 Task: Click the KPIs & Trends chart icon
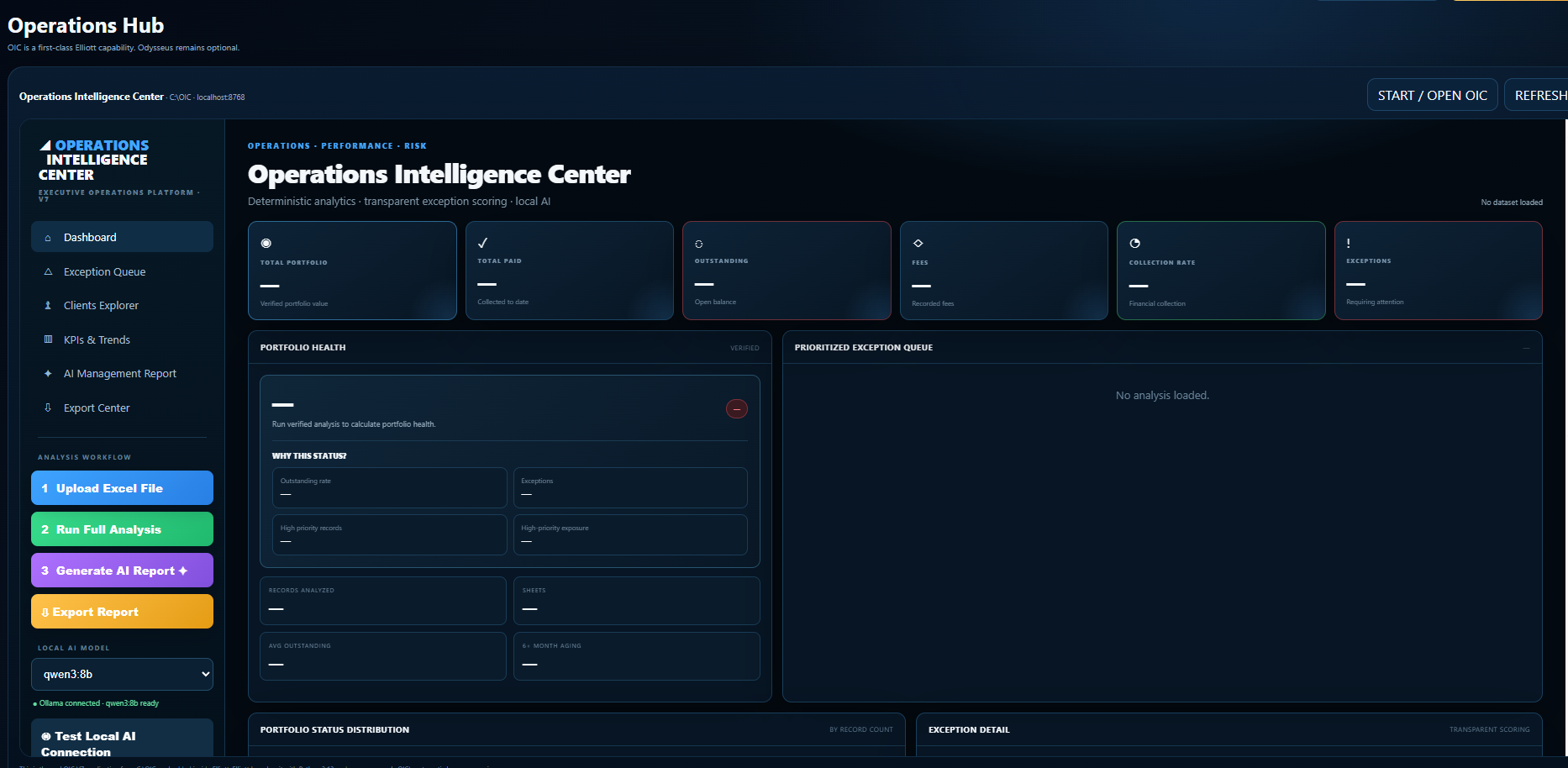pyautogui.click(x=48, y=339)
